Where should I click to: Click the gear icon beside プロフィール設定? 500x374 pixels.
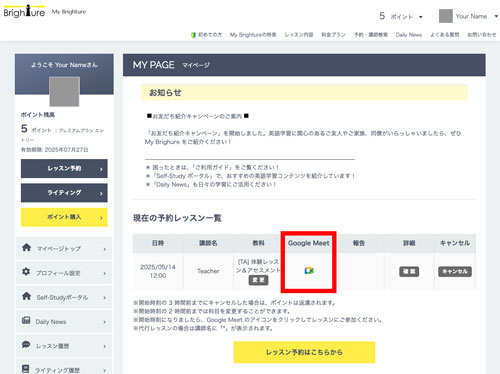coord(26,271)
